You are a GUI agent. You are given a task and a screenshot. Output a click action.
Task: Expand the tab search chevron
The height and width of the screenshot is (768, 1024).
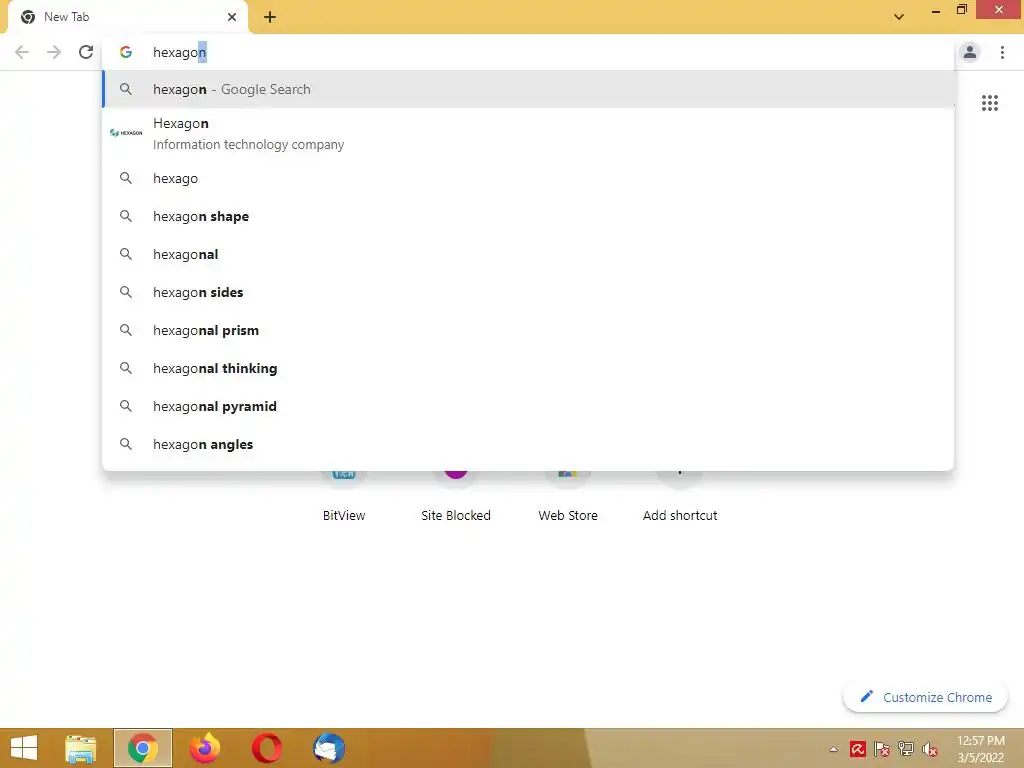coord(899,17)
